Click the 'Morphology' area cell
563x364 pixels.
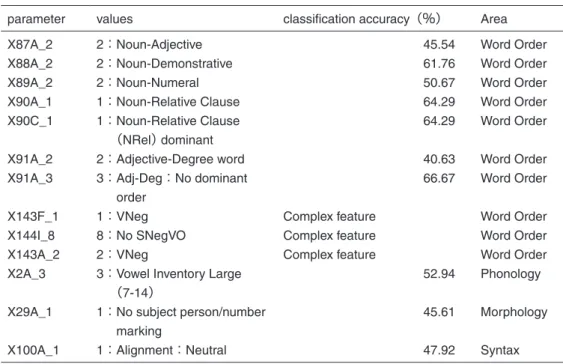514,312
